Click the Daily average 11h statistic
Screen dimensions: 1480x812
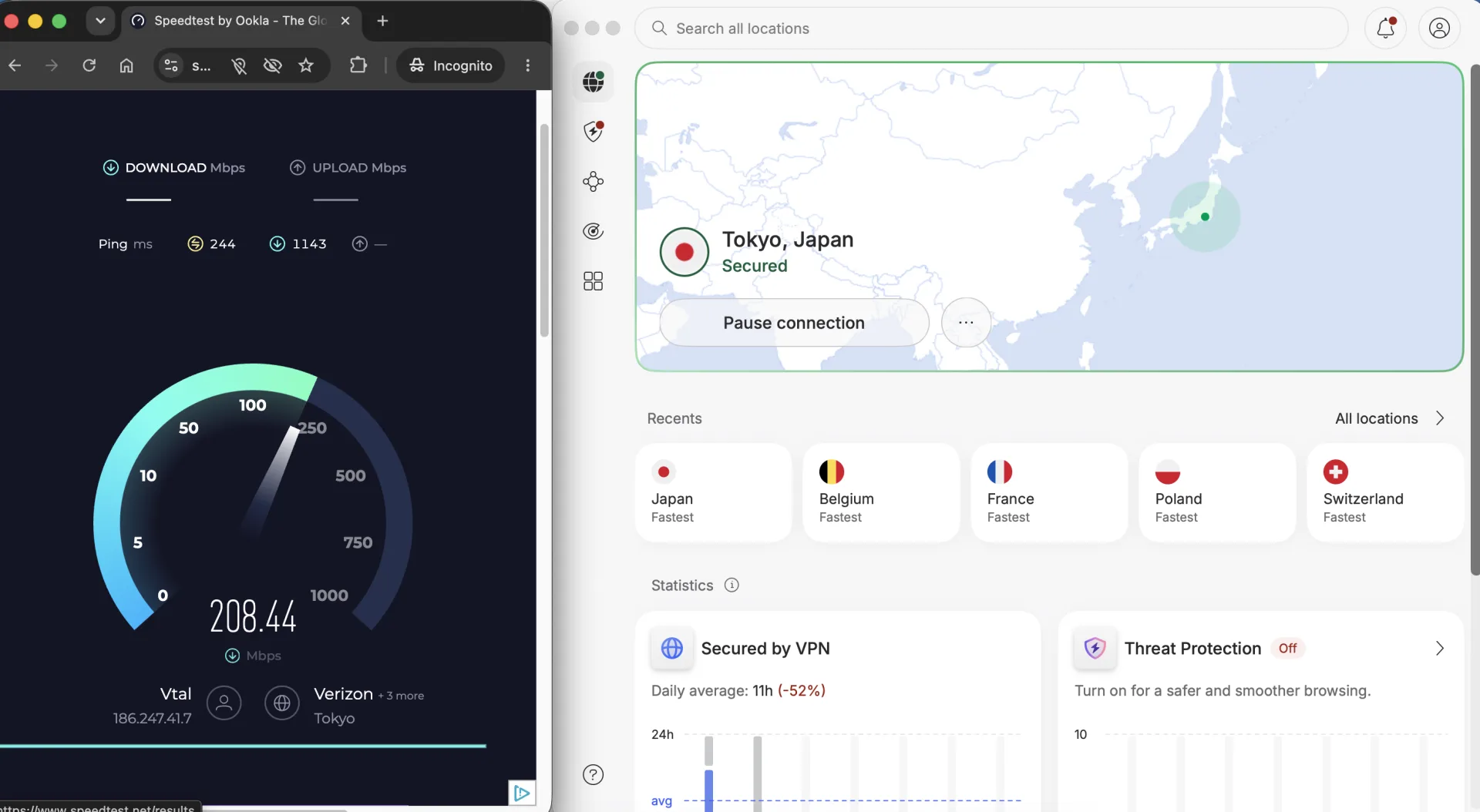(x=738, y=690)
